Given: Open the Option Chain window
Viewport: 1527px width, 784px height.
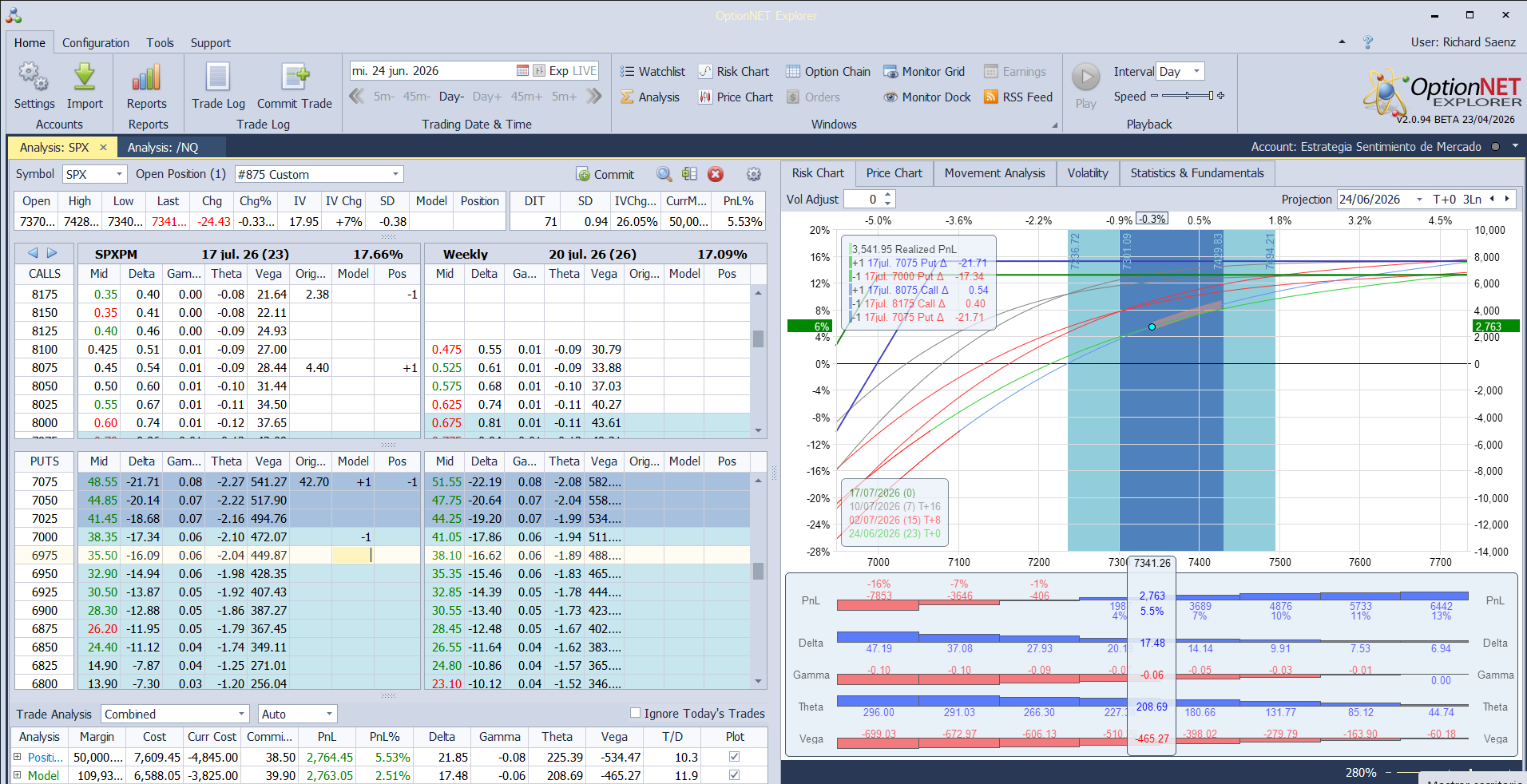Looking at the screenshot, I should [828, 72].
